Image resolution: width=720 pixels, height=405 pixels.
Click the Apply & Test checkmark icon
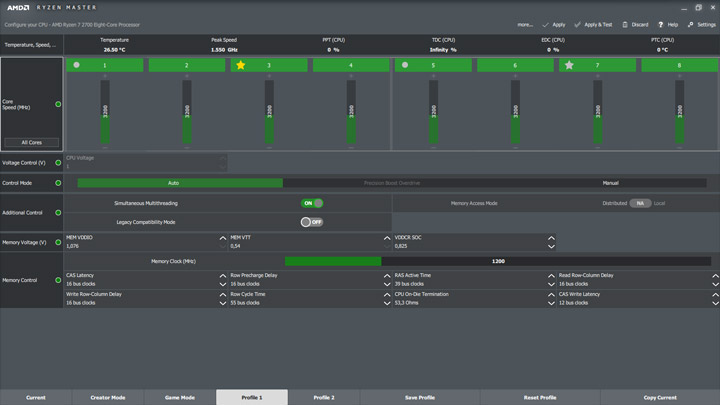click(x=577, y=25)
